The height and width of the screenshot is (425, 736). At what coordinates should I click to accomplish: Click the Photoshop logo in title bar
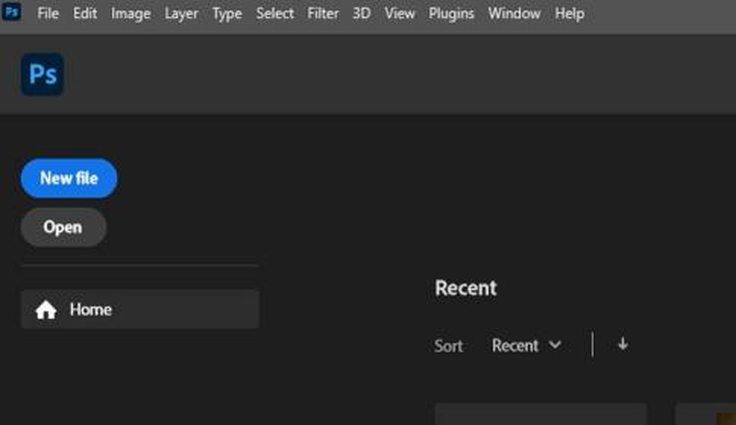tap(11, 11)
